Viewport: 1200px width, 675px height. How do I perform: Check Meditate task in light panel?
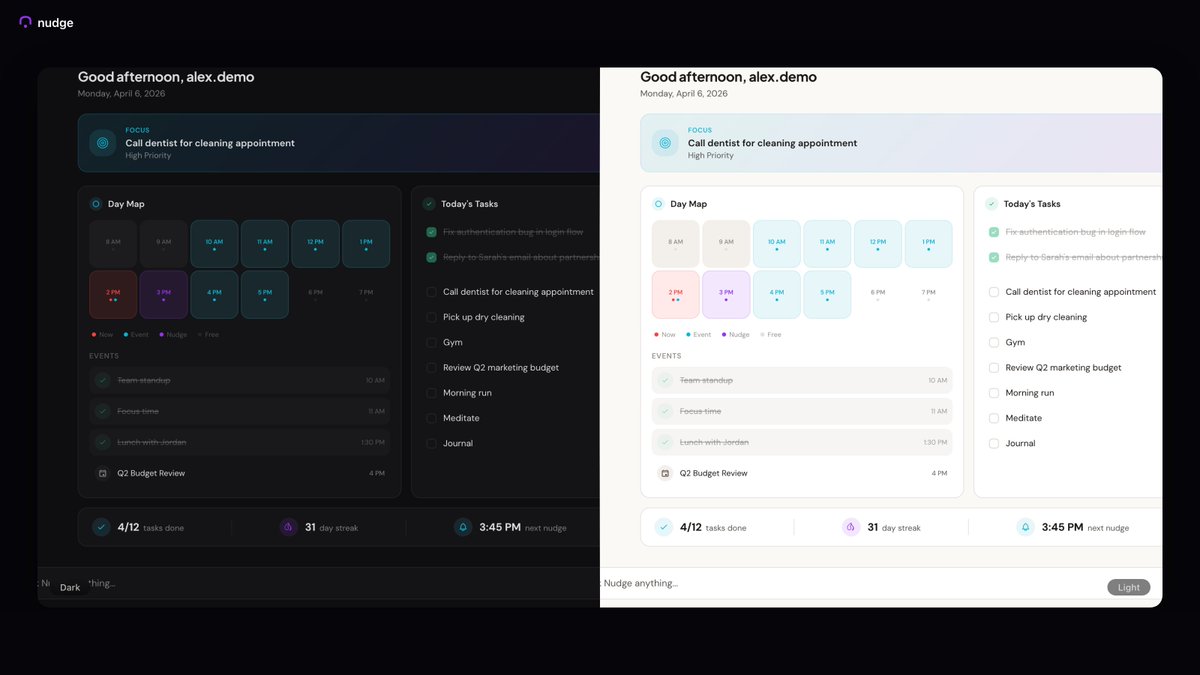(x=994, y=418)
